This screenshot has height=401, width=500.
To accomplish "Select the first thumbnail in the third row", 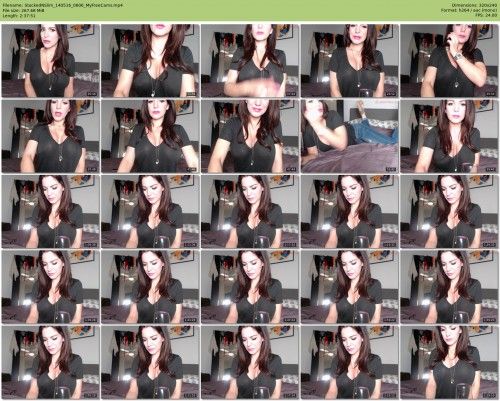I will pyautogui.click(x=50, y=211).
